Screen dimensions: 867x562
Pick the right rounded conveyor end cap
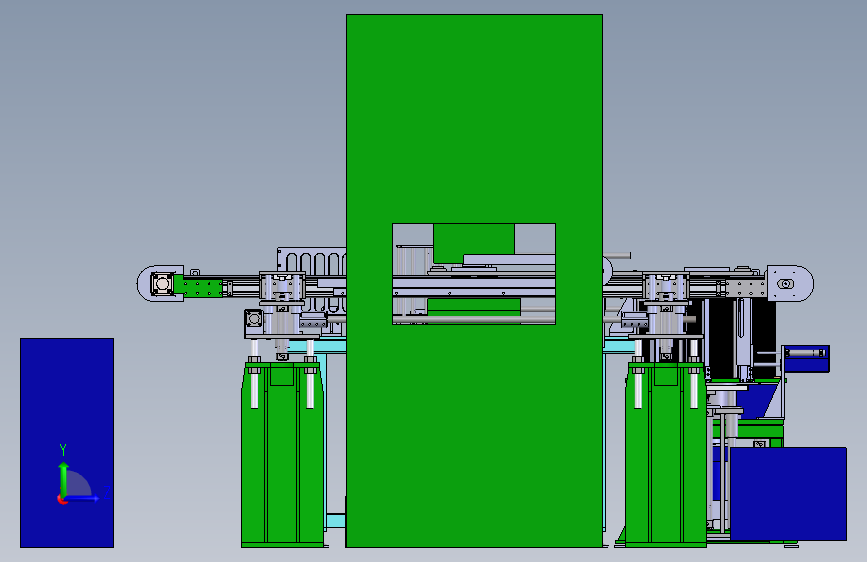(790, 283)
